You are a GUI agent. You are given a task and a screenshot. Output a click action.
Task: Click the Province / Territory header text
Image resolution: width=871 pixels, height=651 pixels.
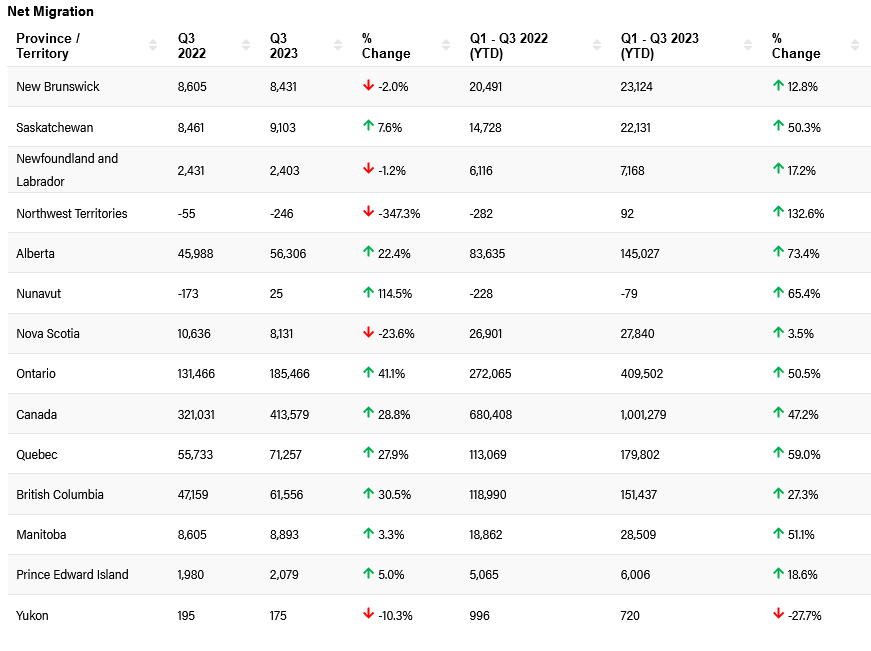point(48,46)
